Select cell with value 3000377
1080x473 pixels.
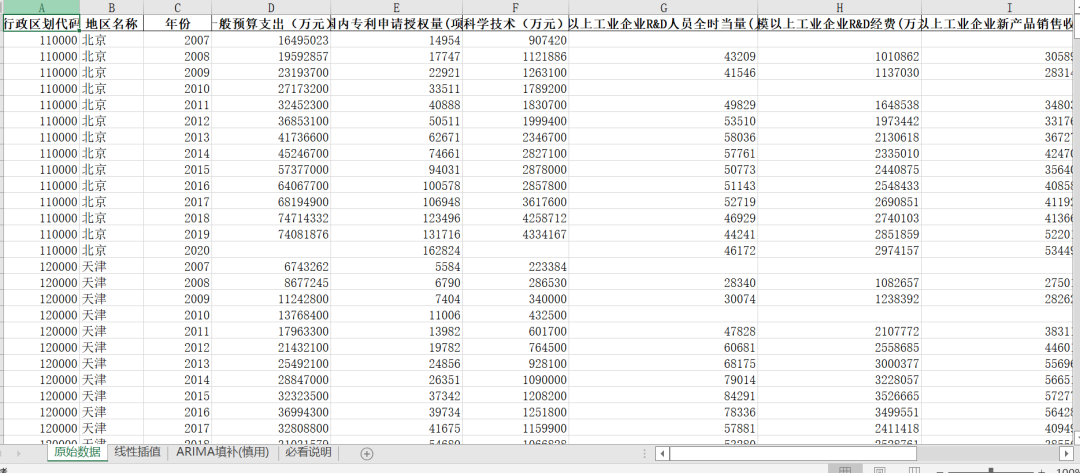840,363
